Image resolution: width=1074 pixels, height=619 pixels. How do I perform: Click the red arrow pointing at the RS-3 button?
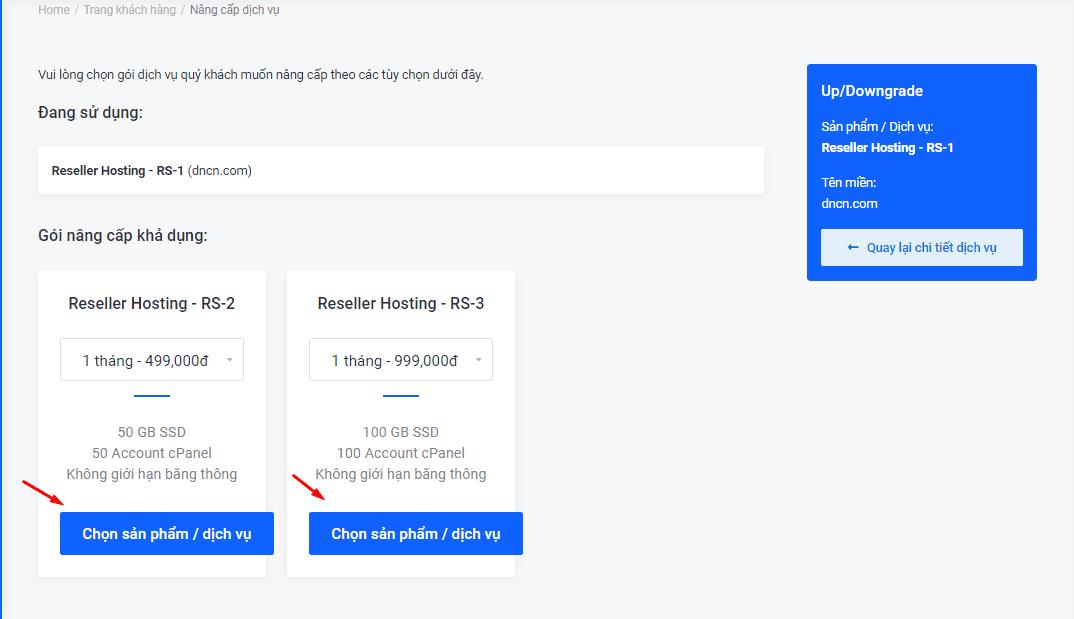pyautogui.click(x=309, y=487)
